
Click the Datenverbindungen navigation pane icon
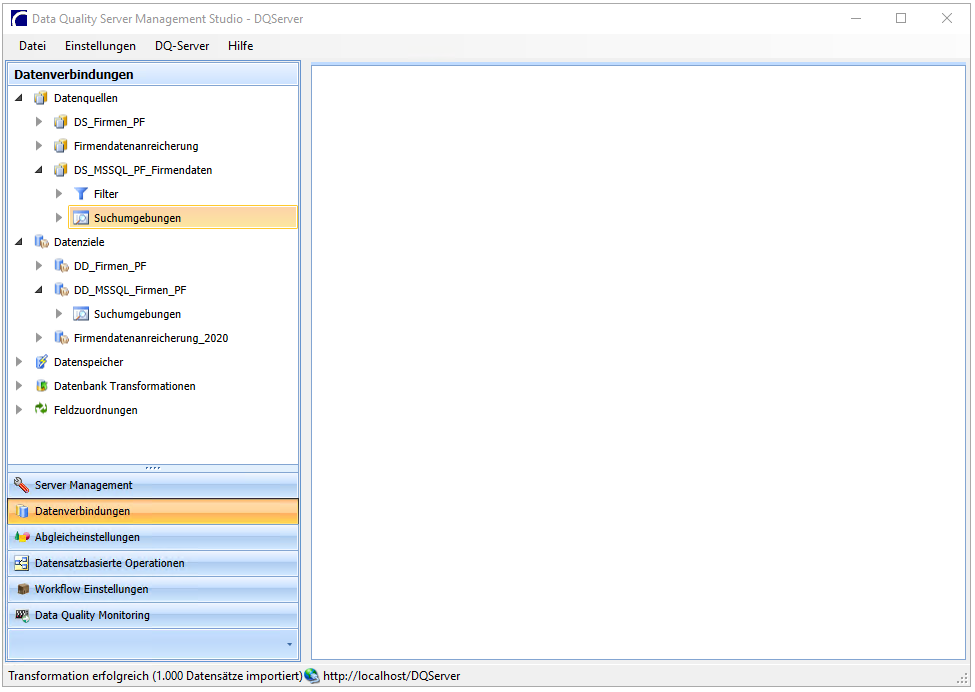coord(22,511)
